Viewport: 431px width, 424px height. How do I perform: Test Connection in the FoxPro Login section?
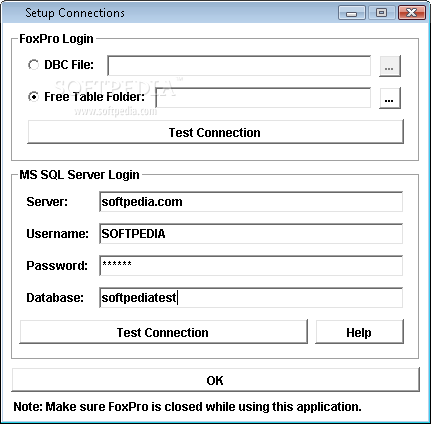coord(215,132)
